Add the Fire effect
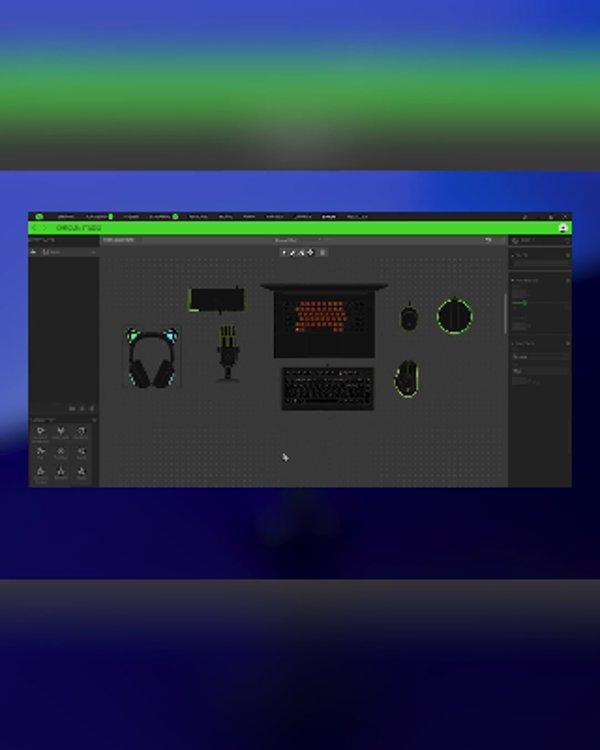This screenshot has width=600, height=750. pos(41,453)
